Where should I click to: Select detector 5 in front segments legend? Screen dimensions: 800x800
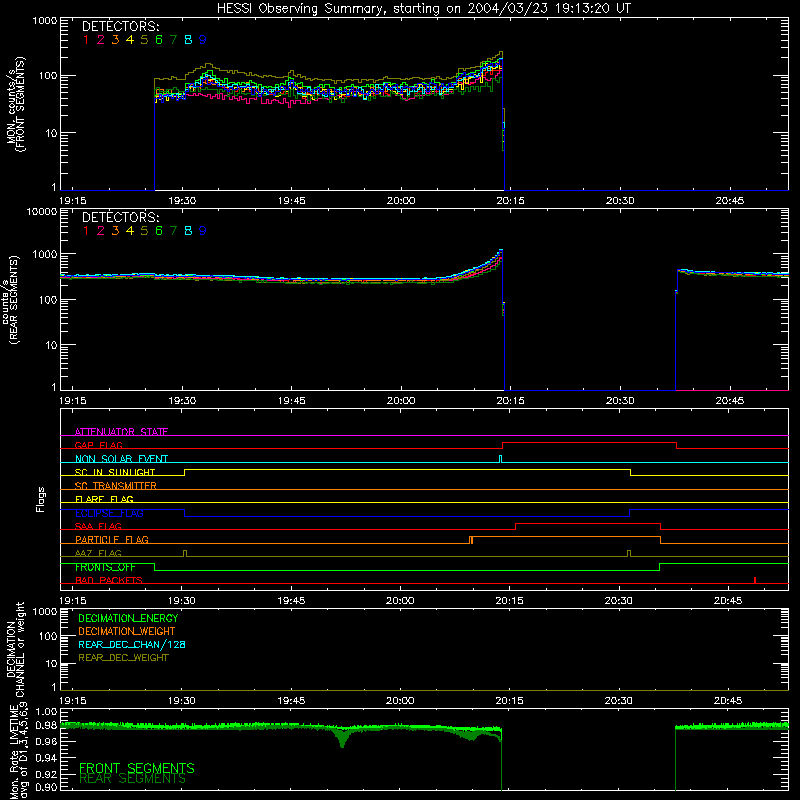point(144,40)
